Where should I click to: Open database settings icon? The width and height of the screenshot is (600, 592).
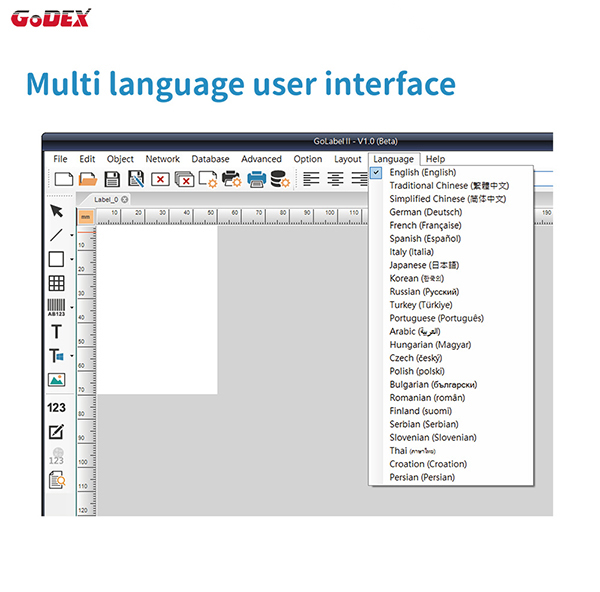click(280, 179)
